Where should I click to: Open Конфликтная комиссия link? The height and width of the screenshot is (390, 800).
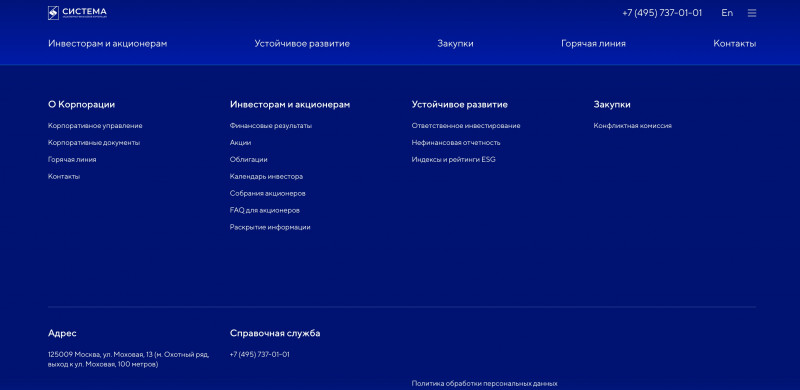633,126
